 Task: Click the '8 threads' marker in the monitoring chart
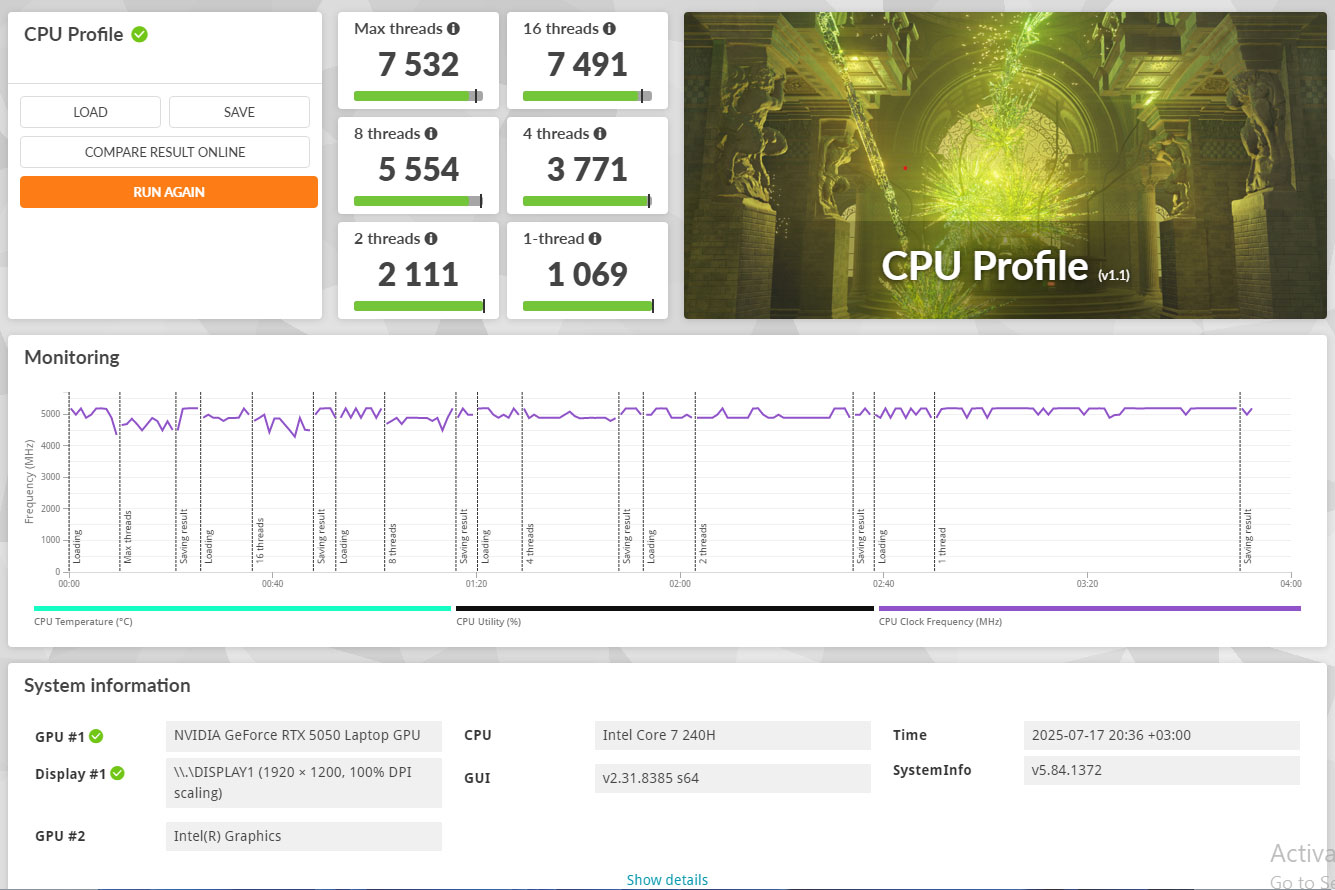tap(393, 543)
